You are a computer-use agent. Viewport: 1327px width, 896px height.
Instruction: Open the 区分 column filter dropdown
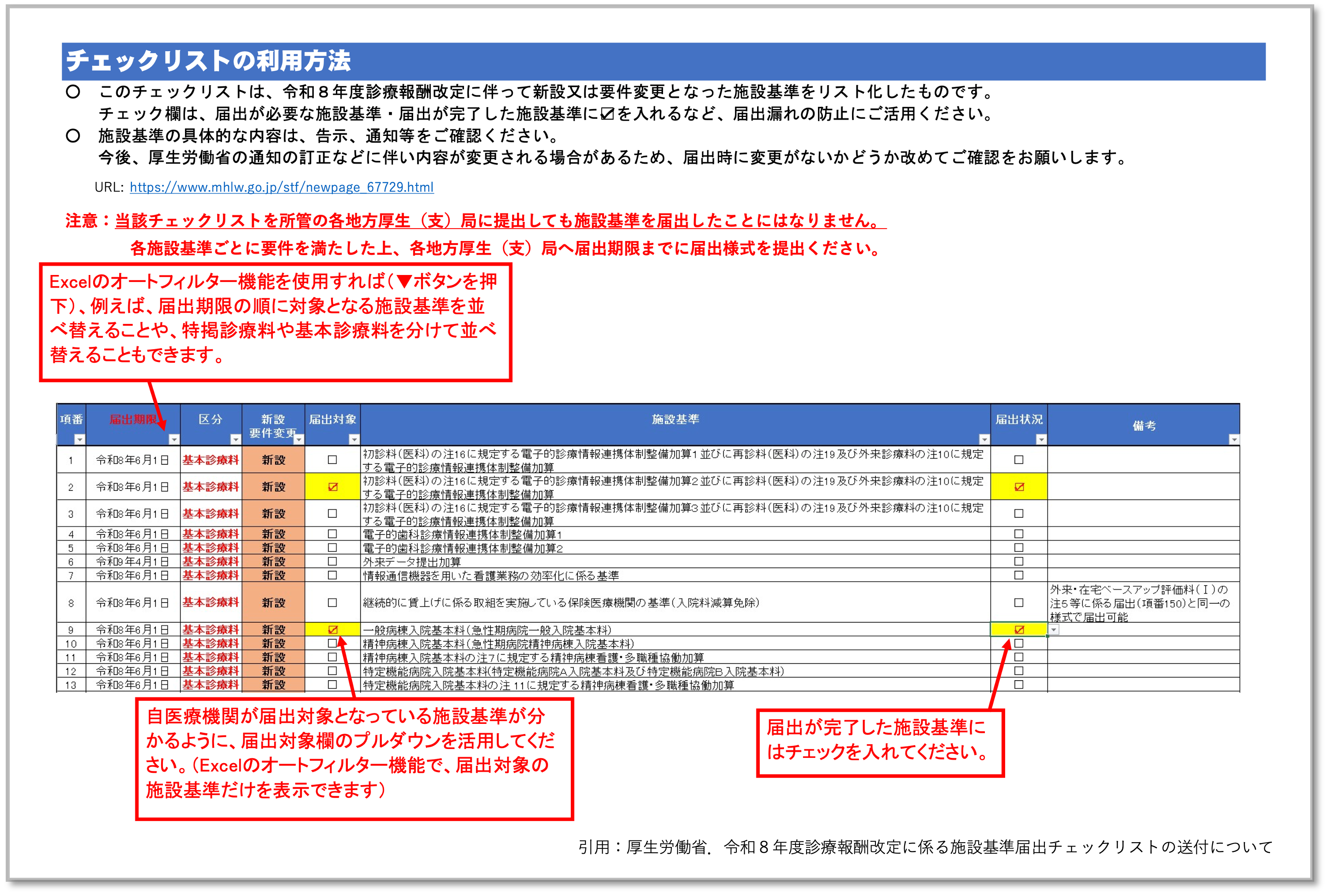coord(235,439)
